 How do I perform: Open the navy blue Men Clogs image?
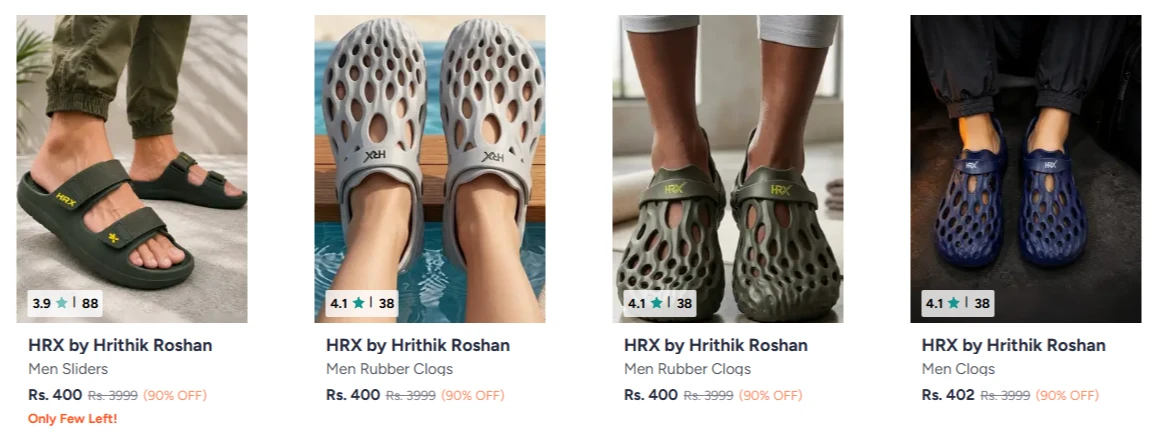1025,169
